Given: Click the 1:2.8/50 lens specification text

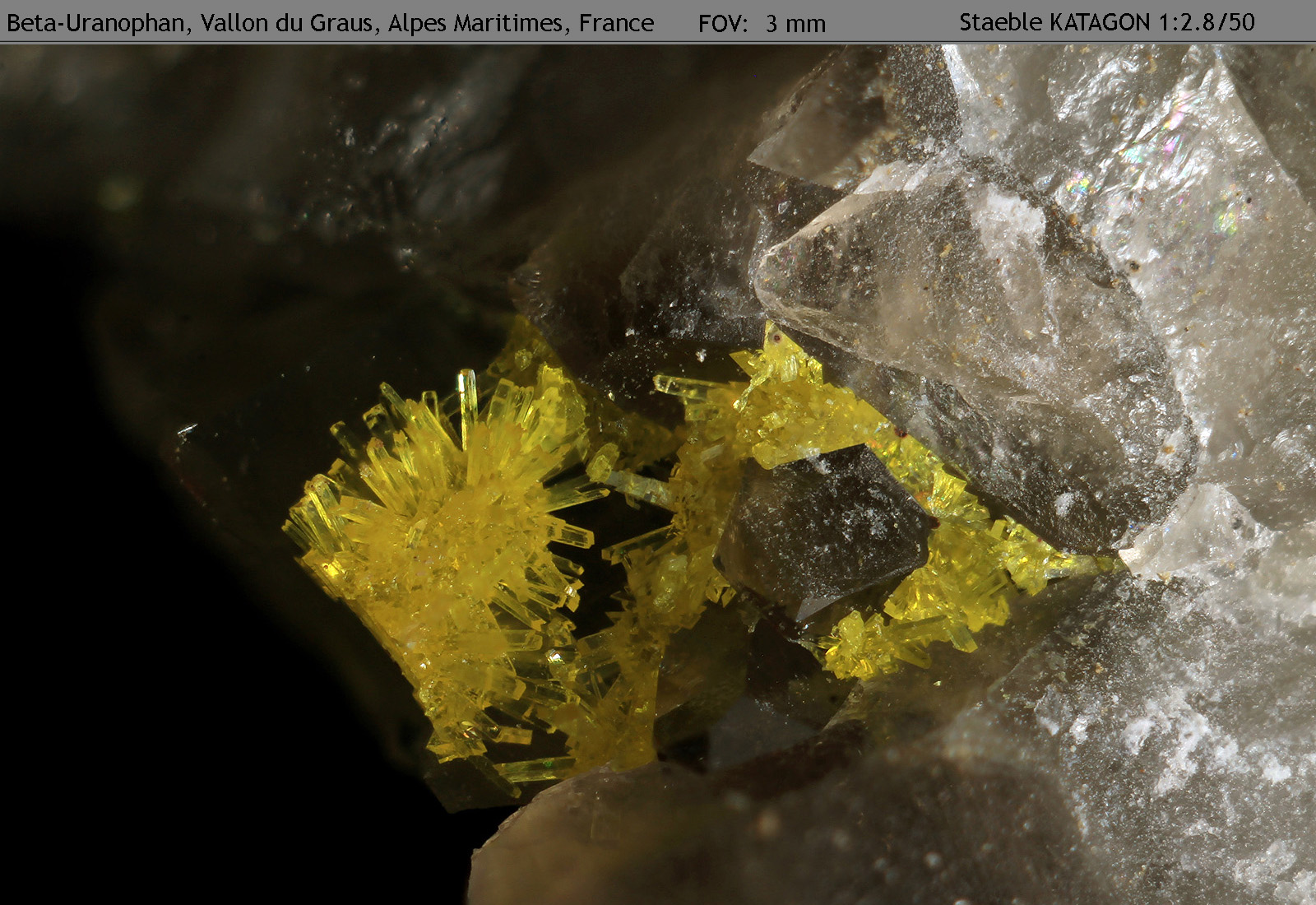Looking at the screenshot, I should (1207, 22).
